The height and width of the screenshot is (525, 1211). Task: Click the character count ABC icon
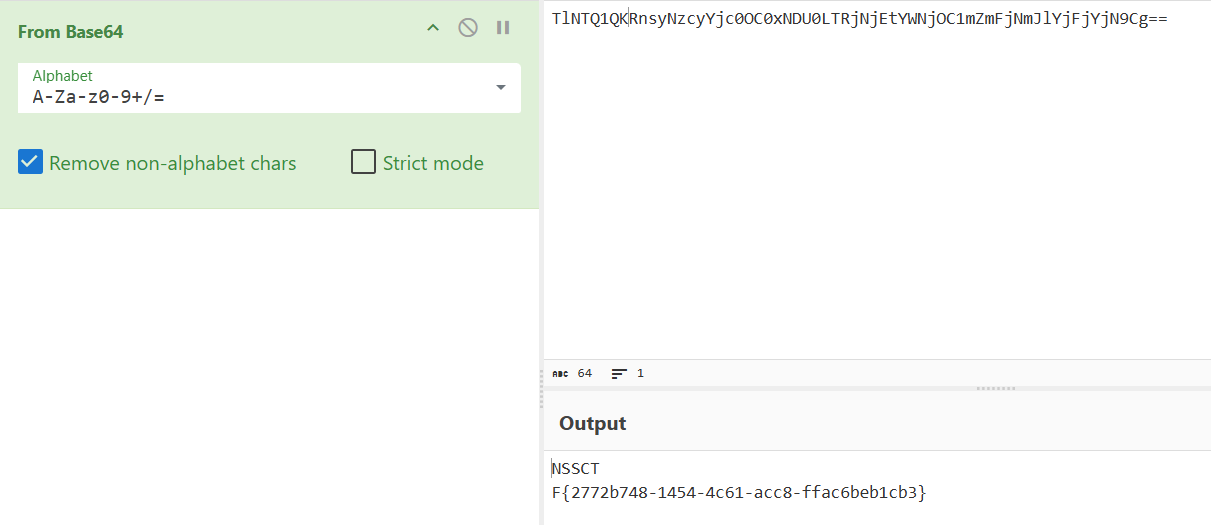(560, 373)
